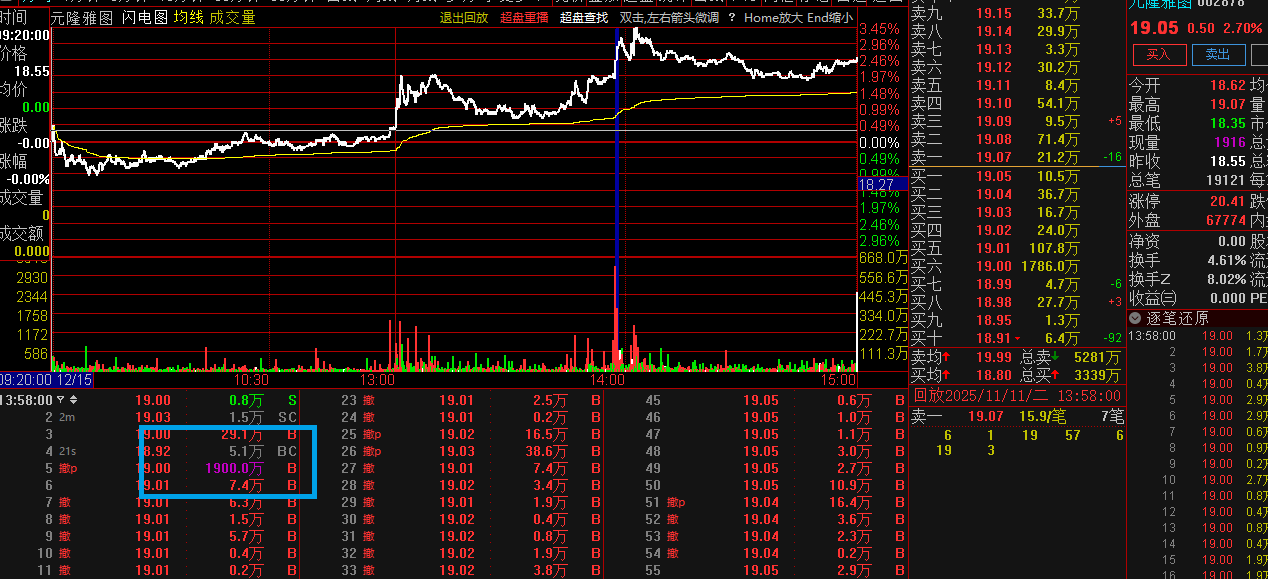Click the green 0.8万 S tick row

pos(150,400)
